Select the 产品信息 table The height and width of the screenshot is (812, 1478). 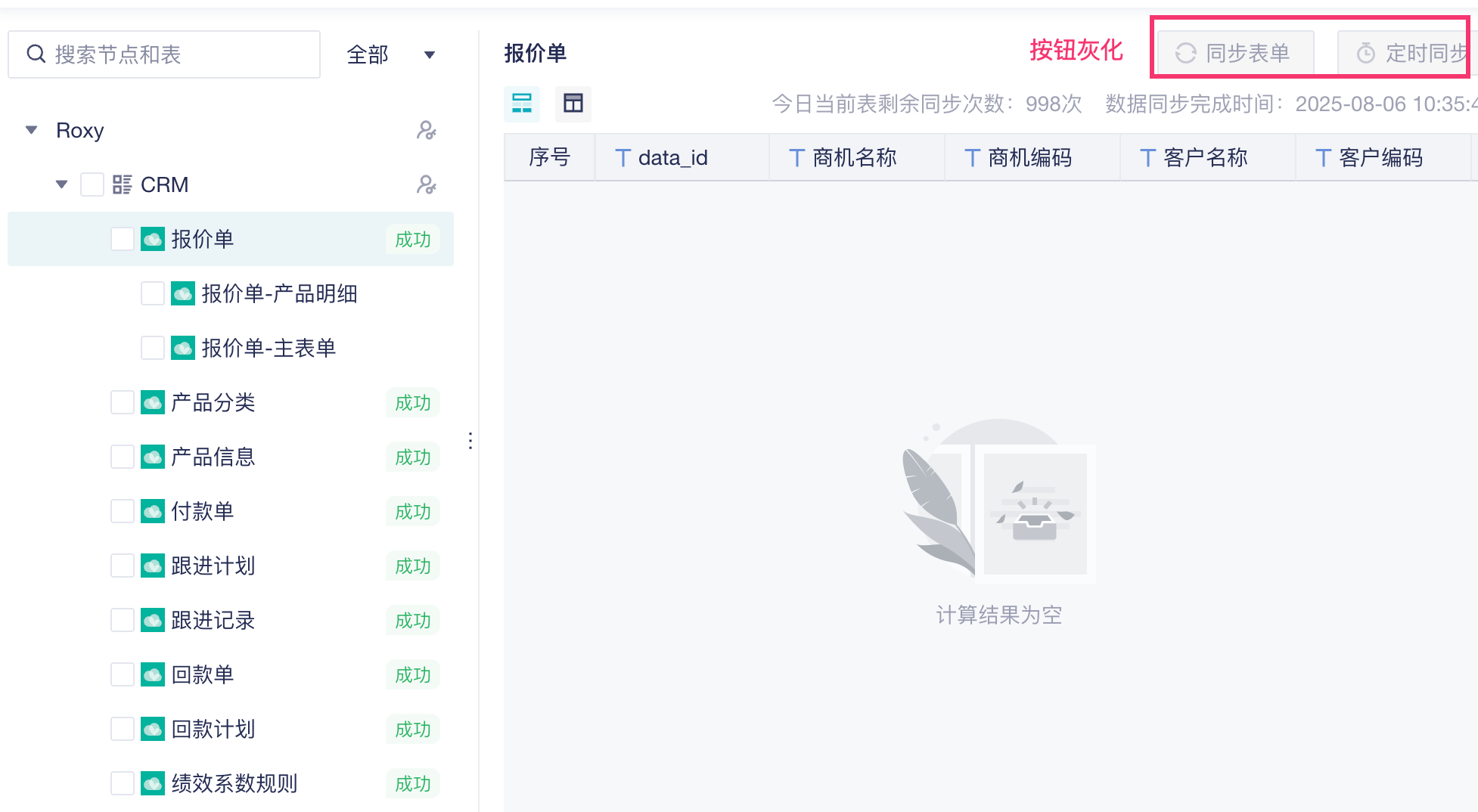213,457
